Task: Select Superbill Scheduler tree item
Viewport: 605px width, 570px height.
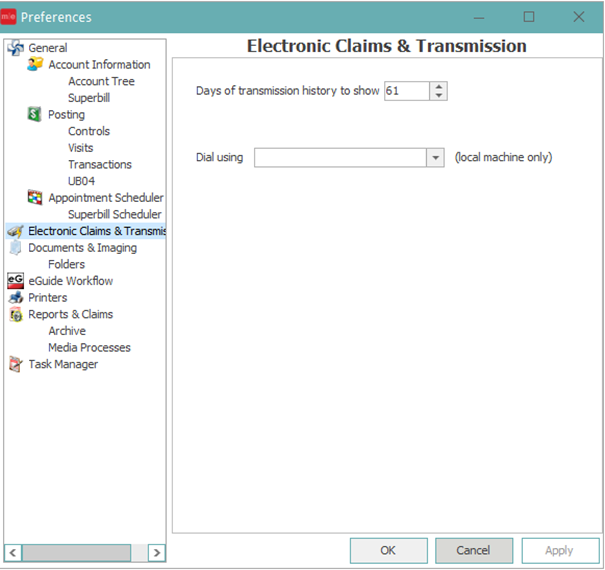Action: [114, 215]
